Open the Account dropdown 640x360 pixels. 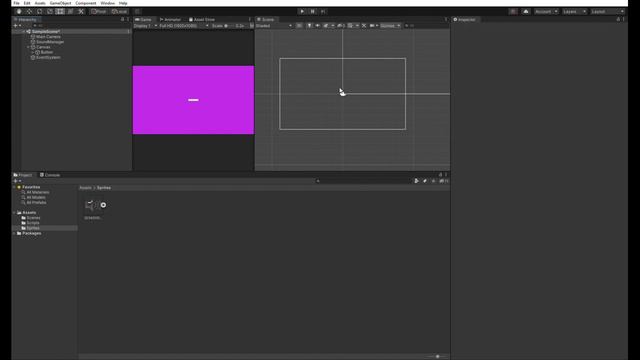coord(546,11)
